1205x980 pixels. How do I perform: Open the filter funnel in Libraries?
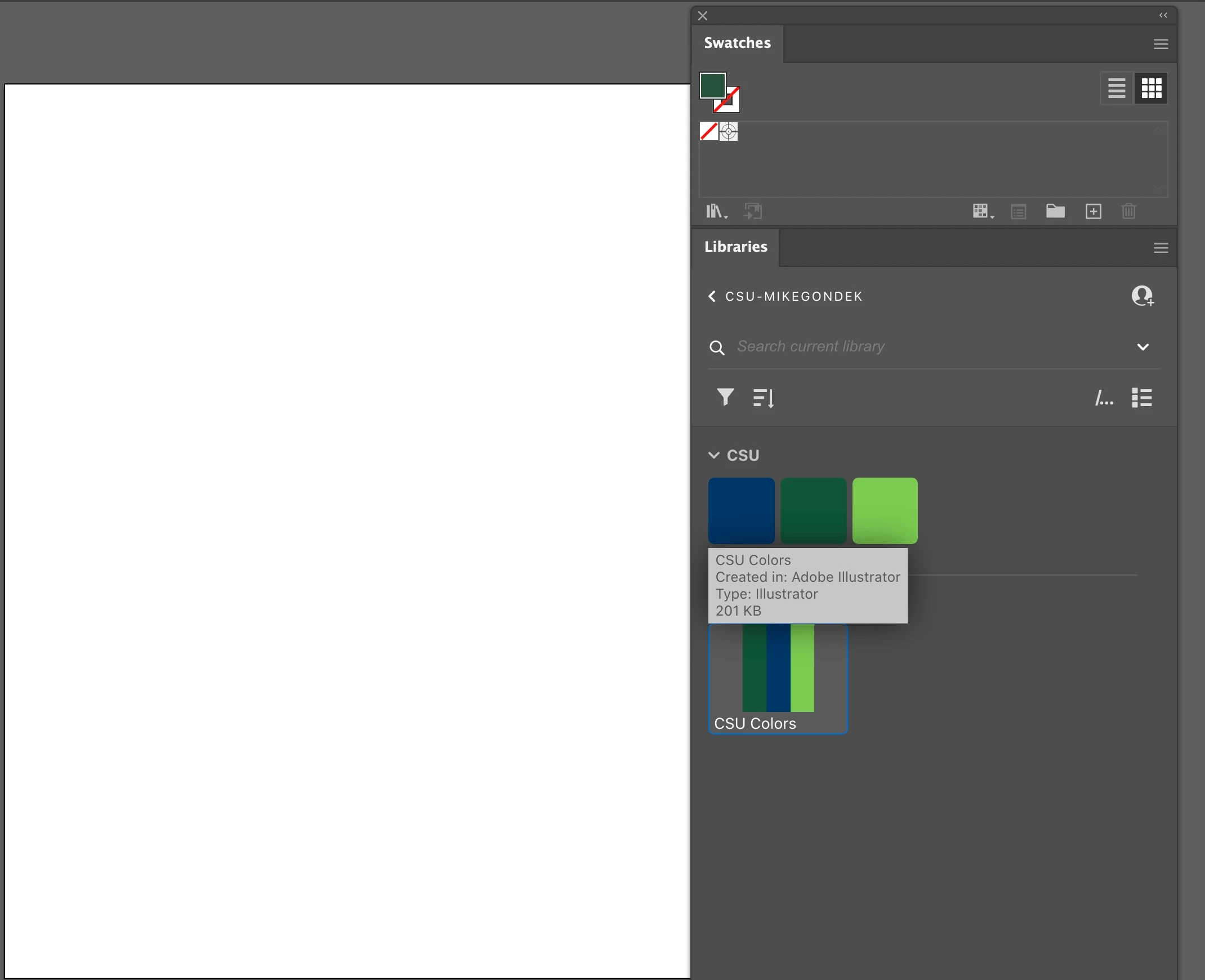tap(725, 397)
